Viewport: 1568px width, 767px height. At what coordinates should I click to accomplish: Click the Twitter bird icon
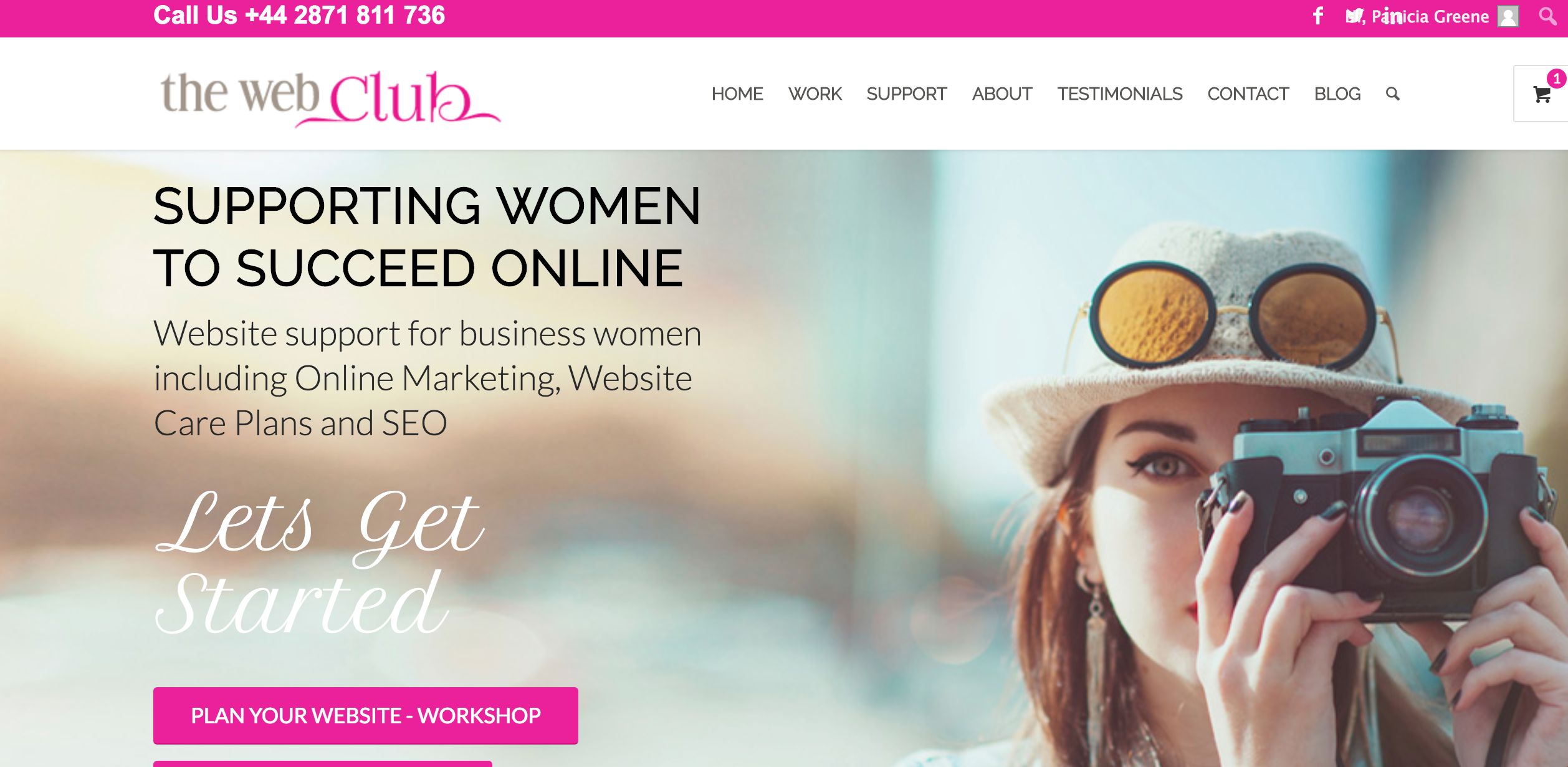click(1354, 16)
